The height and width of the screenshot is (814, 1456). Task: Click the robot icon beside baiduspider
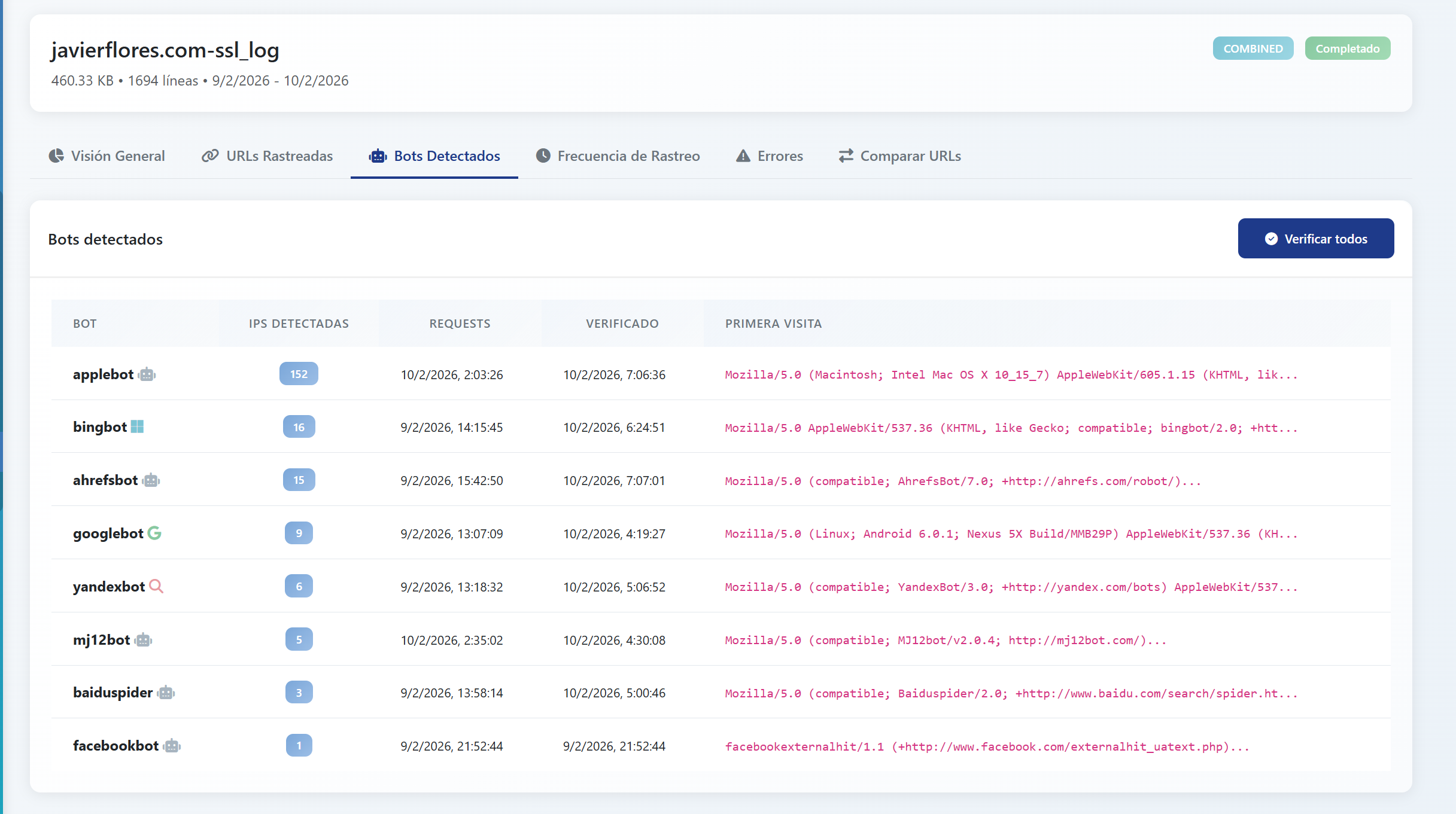click(x=166, y=693)
